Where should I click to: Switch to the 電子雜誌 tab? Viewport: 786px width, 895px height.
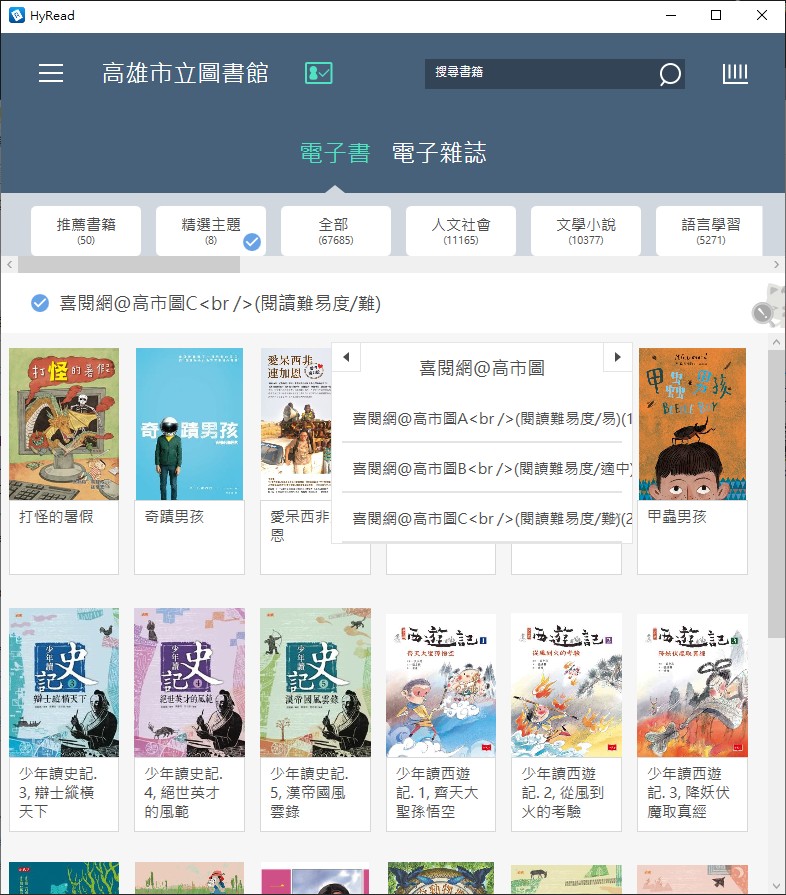pos(439,153)
